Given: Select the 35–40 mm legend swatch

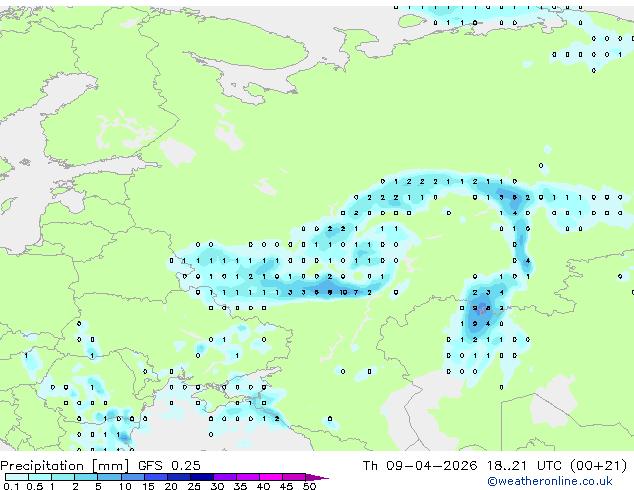Looking at the screenshot, I should 248,477.
